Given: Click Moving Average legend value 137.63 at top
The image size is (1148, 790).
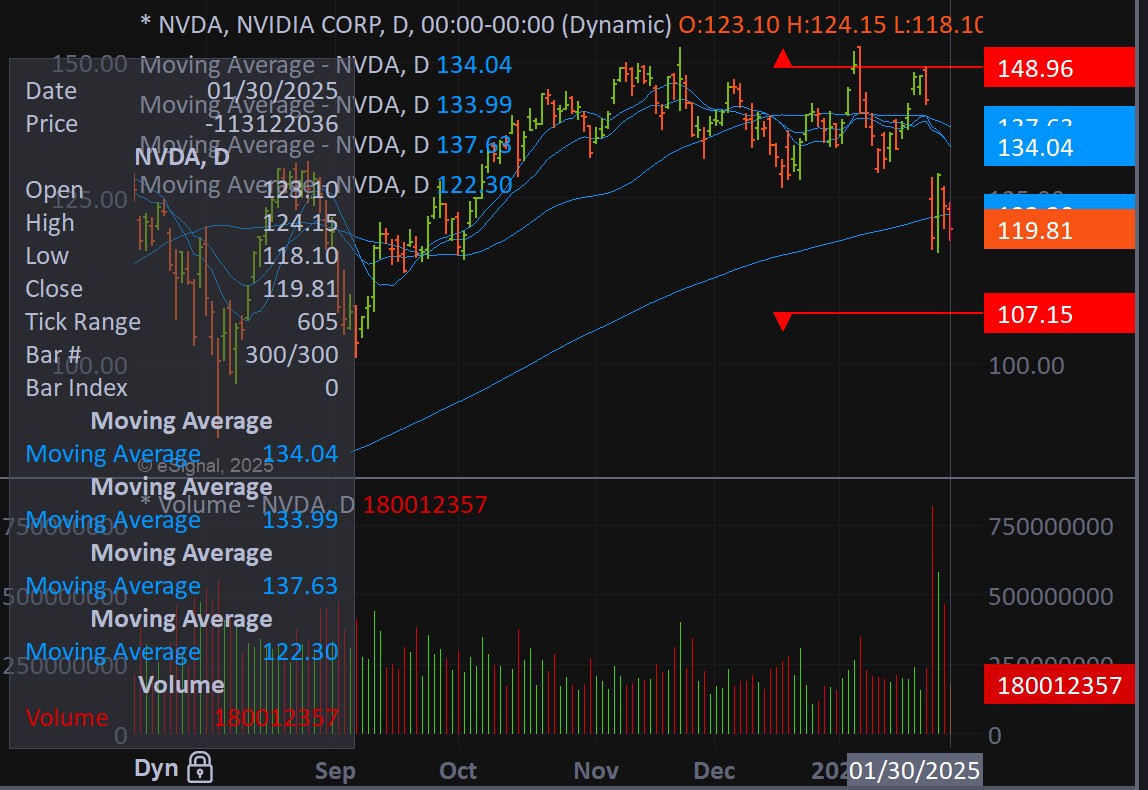Looking at the screenshot, I should pos(474,145).
